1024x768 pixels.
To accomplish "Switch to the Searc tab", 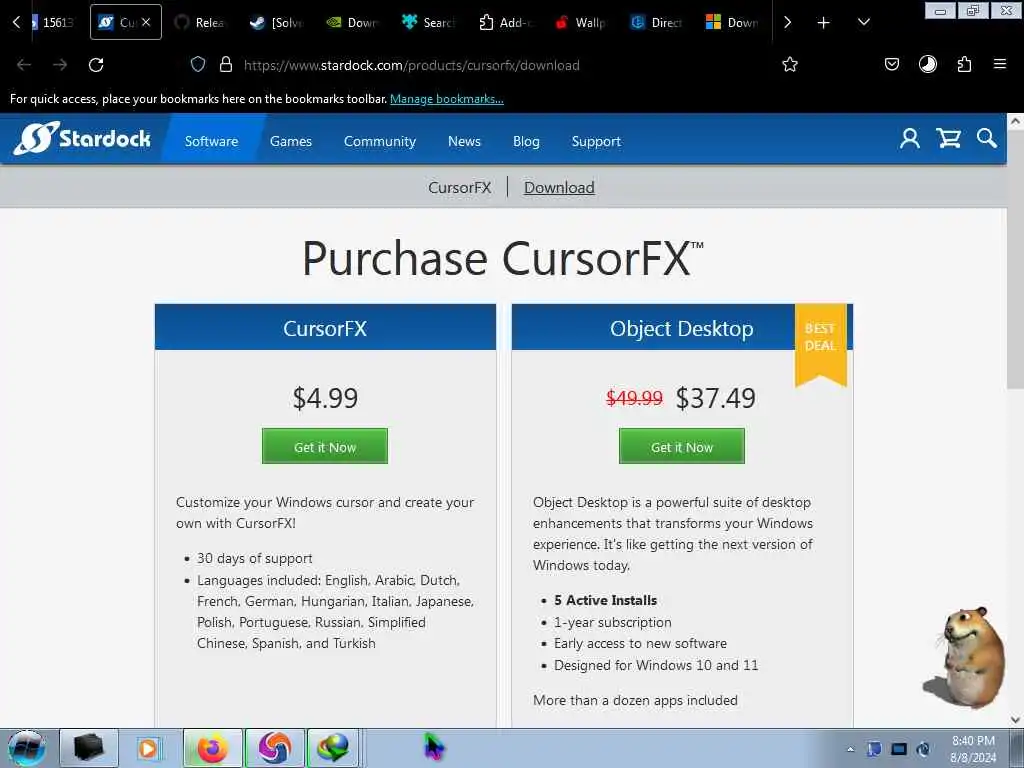I will 428,22.
